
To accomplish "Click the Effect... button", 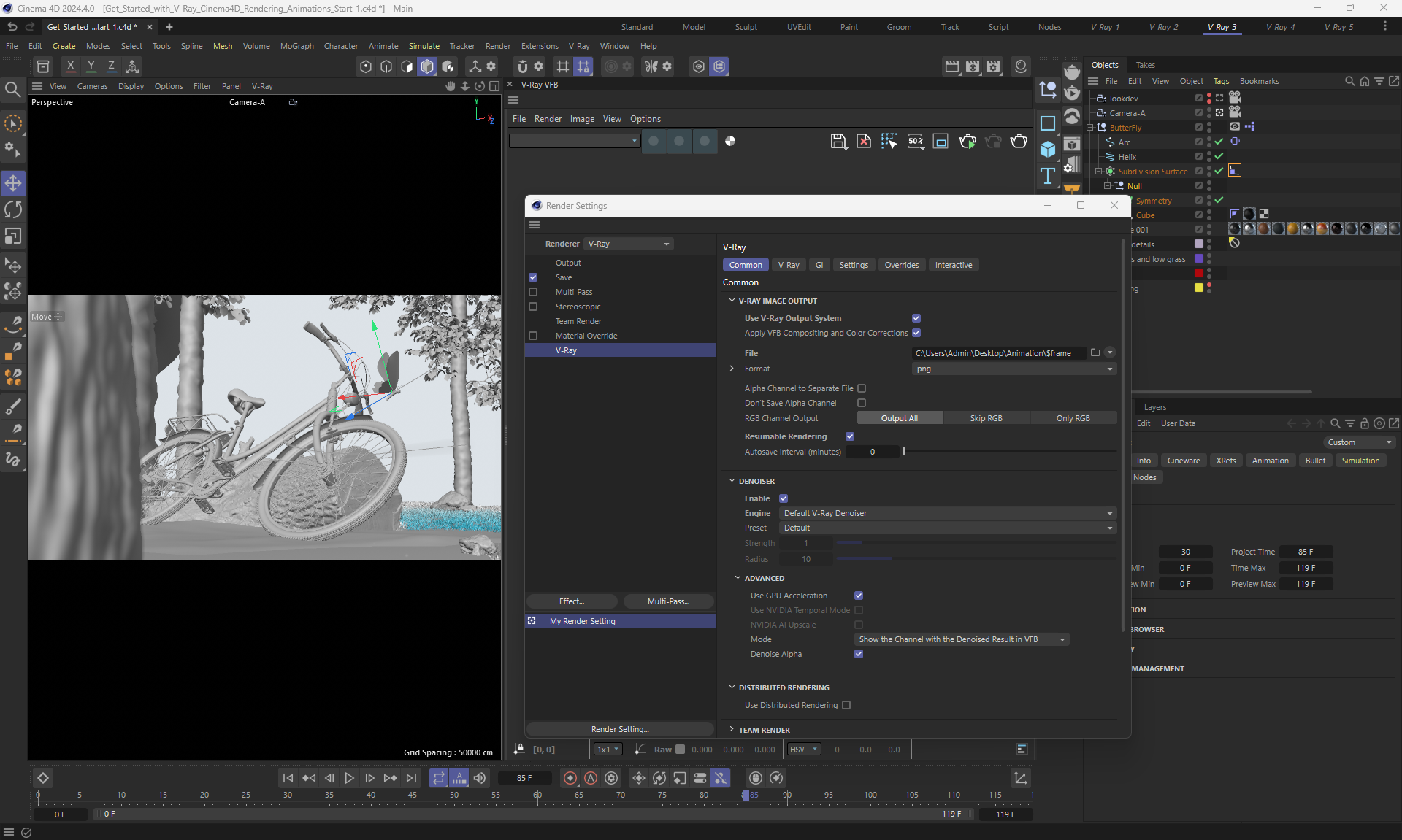I will point(572,601).
